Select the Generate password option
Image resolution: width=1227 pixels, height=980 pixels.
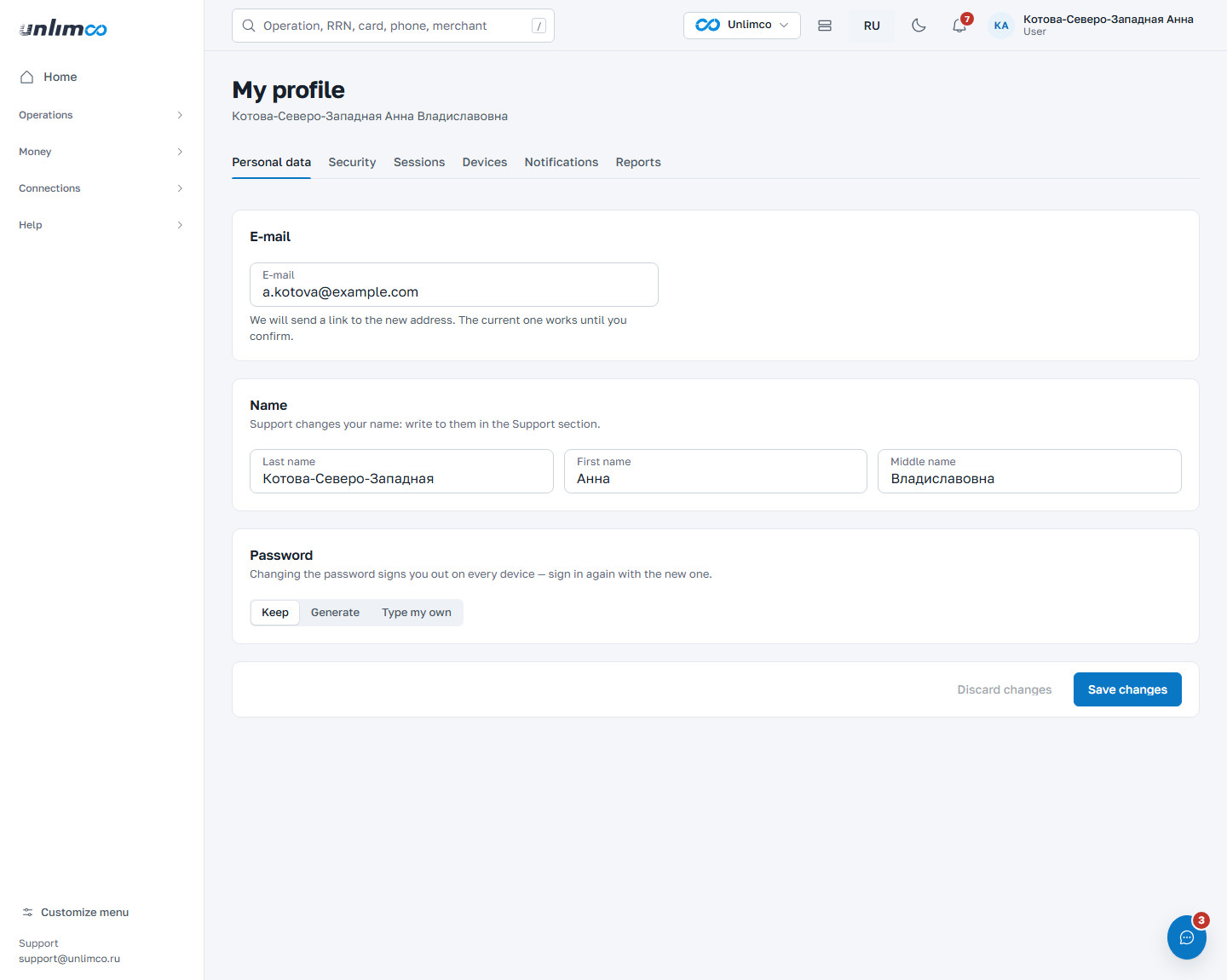[x=335, y=613]
